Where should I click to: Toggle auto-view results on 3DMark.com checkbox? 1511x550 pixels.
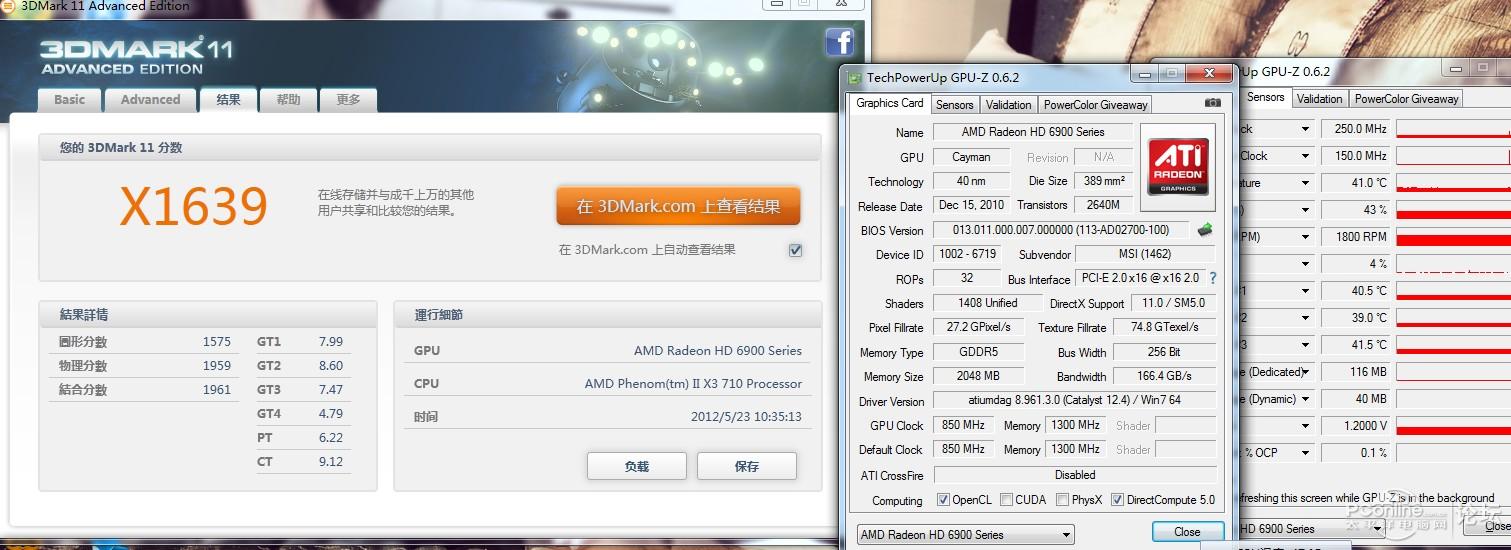point(795,250)
